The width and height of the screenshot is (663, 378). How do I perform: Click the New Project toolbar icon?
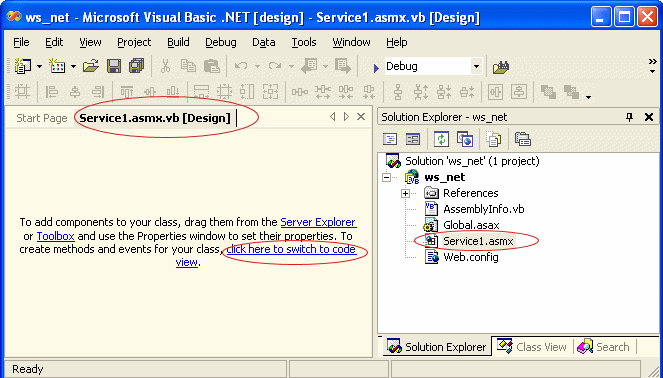coord(23,66)
